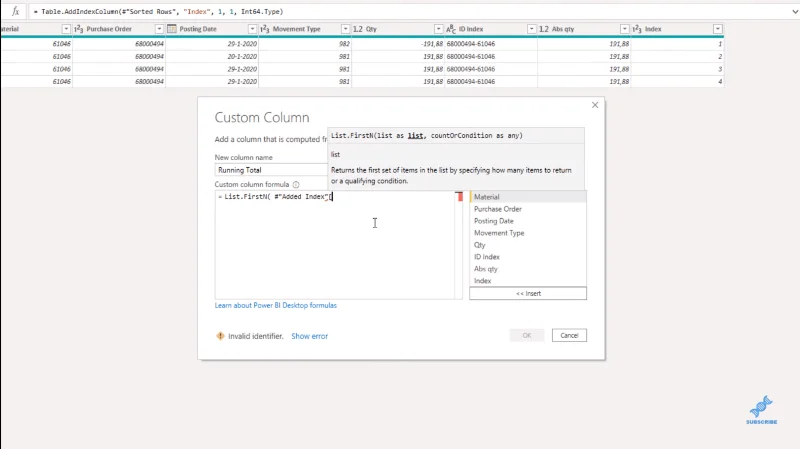Screen dimensions: 800x449
Task: Click the Index cell with value 1
Action: (678, 44)
